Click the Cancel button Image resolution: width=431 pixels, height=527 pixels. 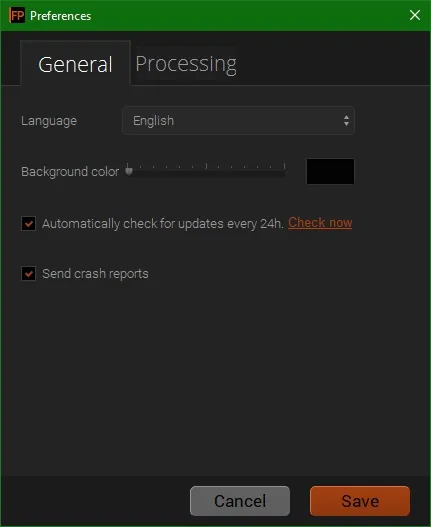click(240, 501)
